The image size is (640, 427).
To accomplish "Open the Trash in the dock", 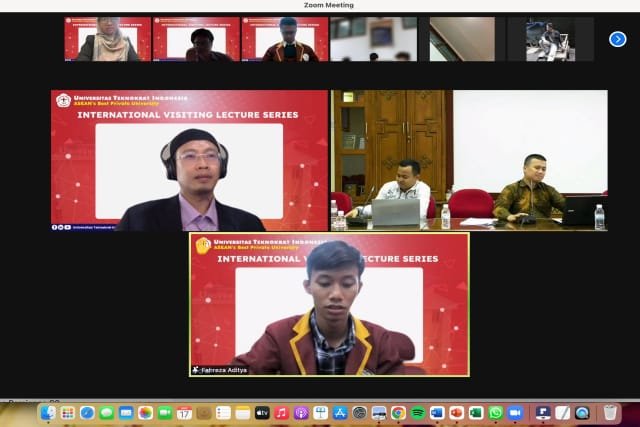I will tap(610, 413).
